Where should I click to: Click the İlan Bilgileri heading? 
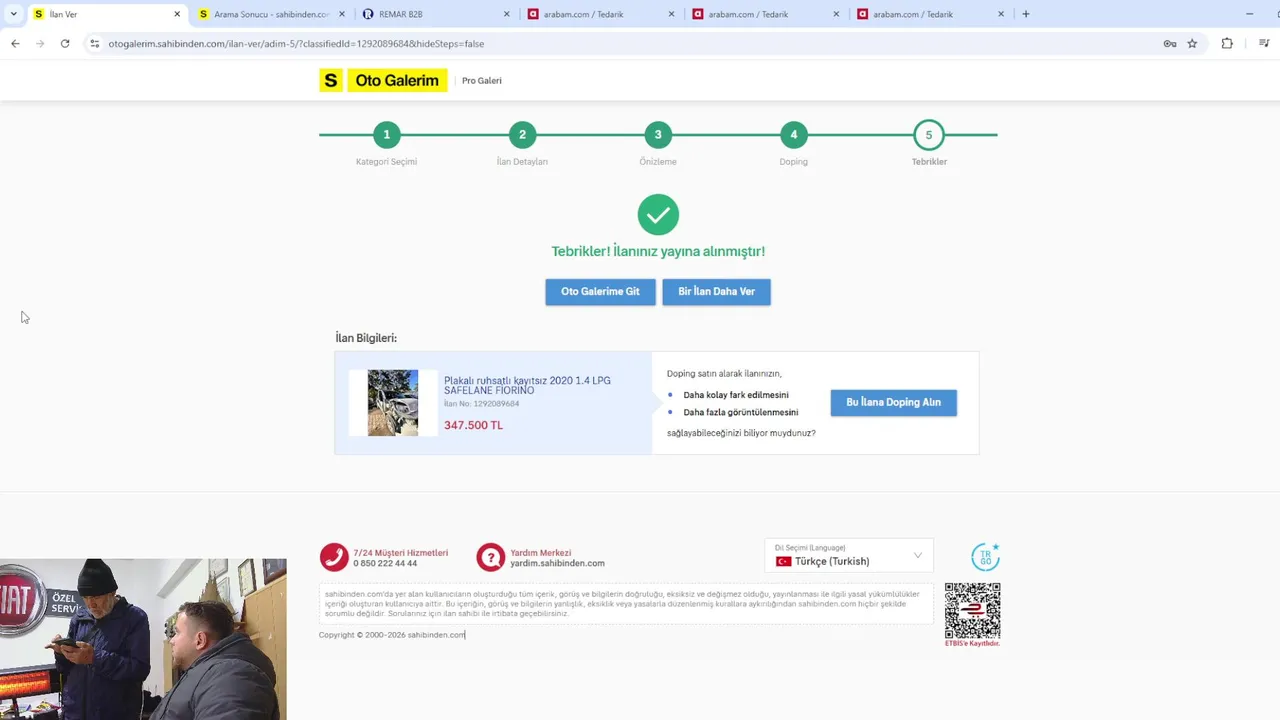[366, 338]
